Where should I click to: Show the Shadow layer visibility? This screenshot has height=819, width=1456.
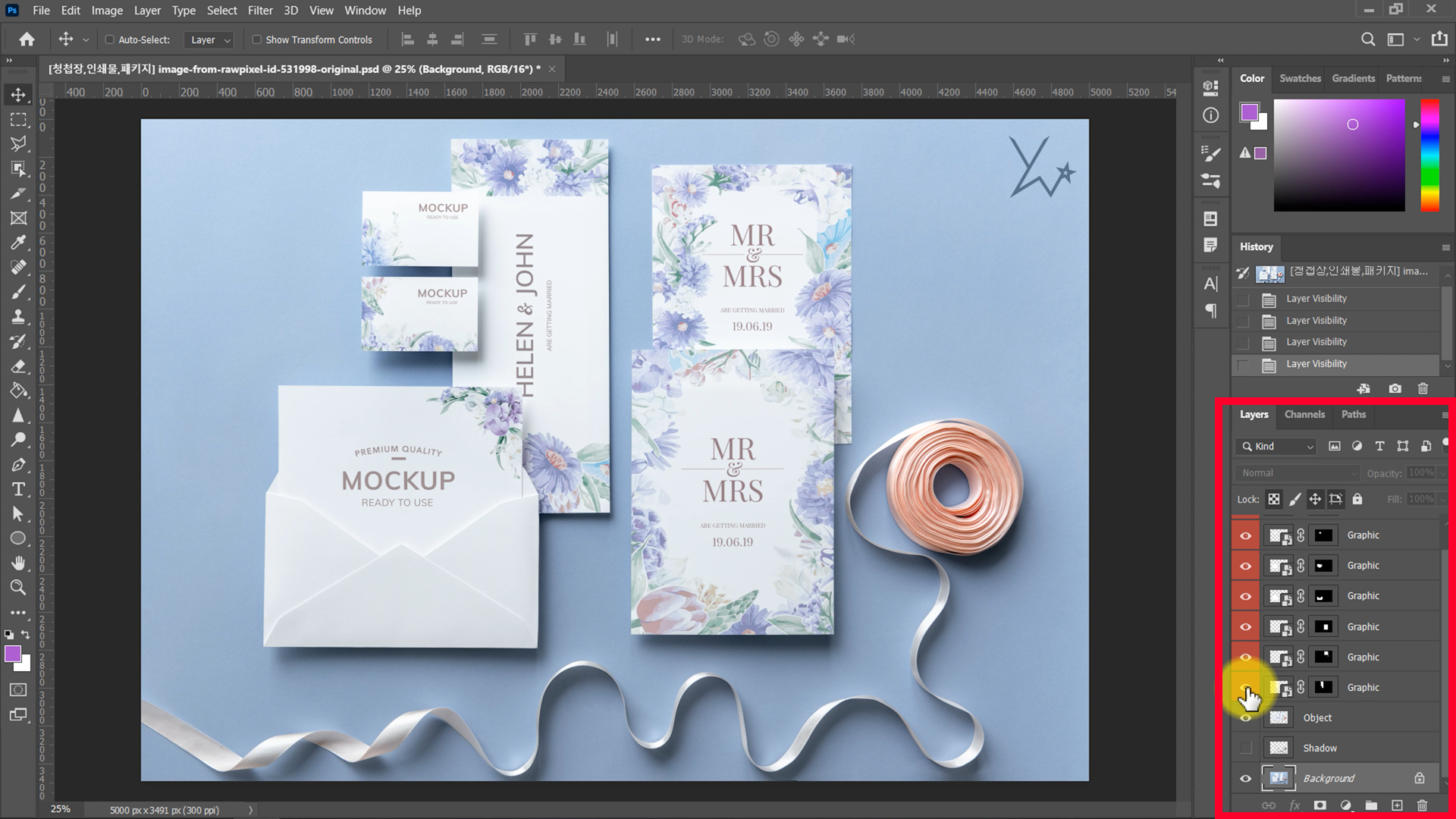click(1245, 748)
